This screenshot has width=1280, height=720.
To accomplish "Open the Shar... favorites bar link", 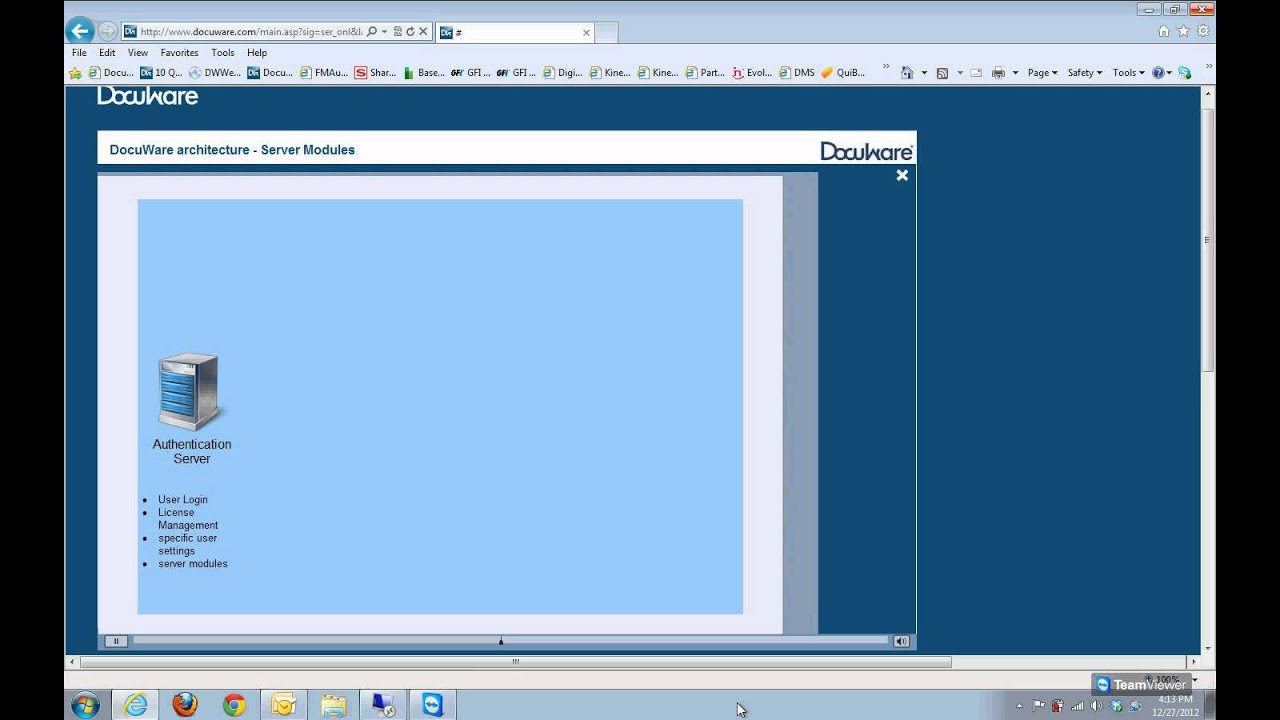I will pyautogui.click(x=375, y=73).
